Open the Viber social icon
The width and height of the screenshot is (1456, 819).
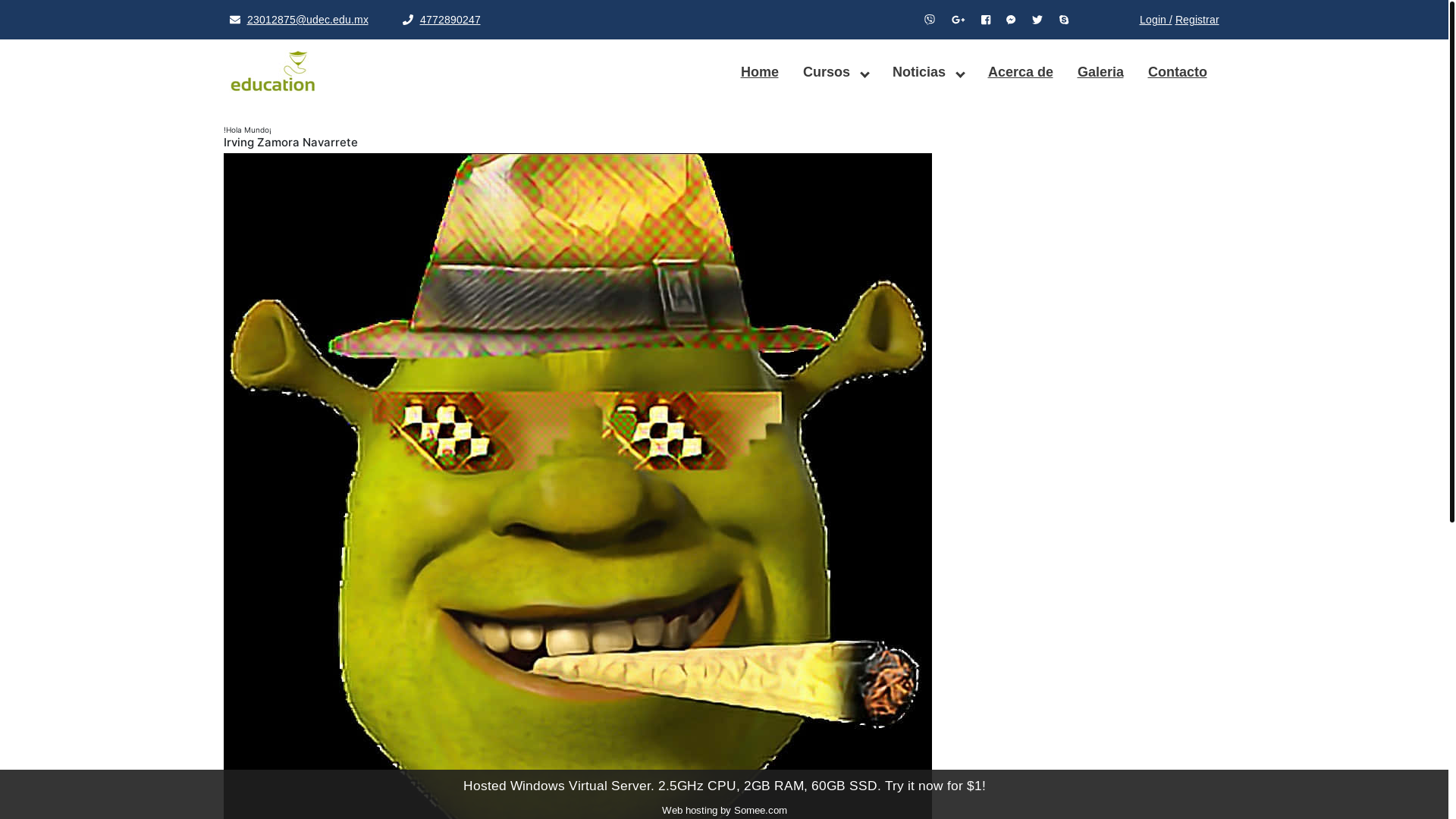930,20
